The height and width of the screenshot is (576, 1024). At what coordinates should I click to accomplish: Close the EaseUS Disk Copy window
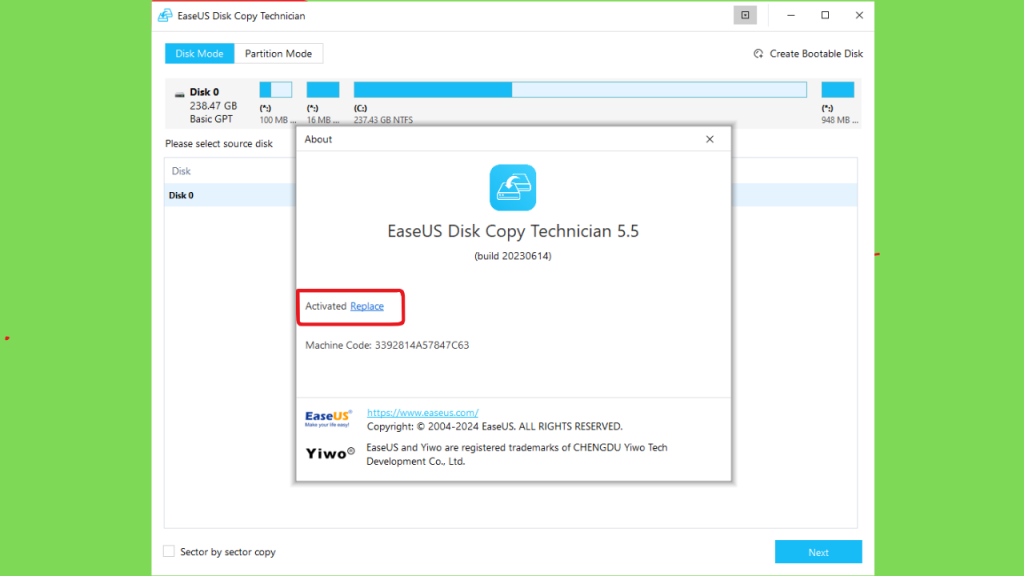[859, 15]
